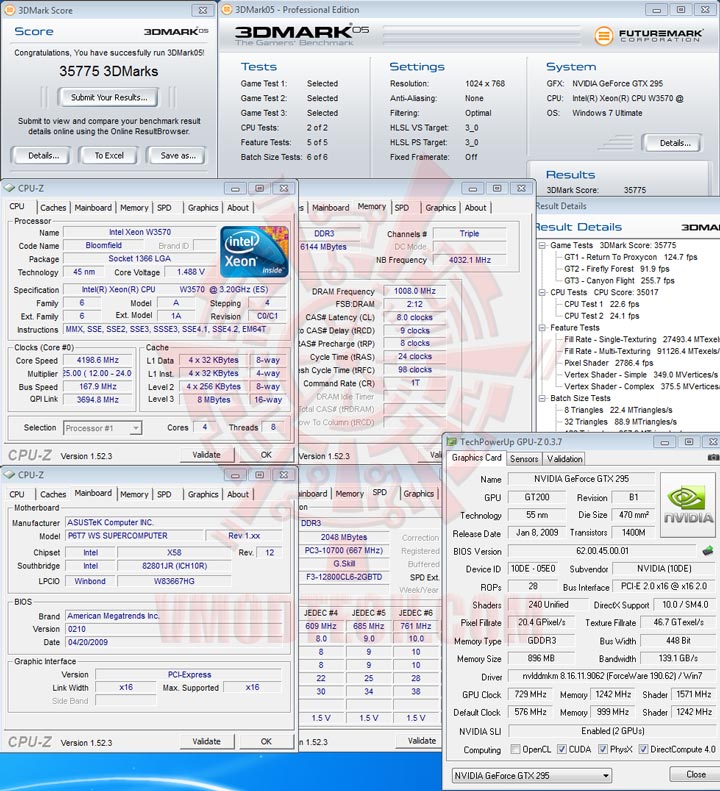Select the GT2 - Firefly Forest result
Viewport: 720px width, 791px height.
tap(617, 269)
